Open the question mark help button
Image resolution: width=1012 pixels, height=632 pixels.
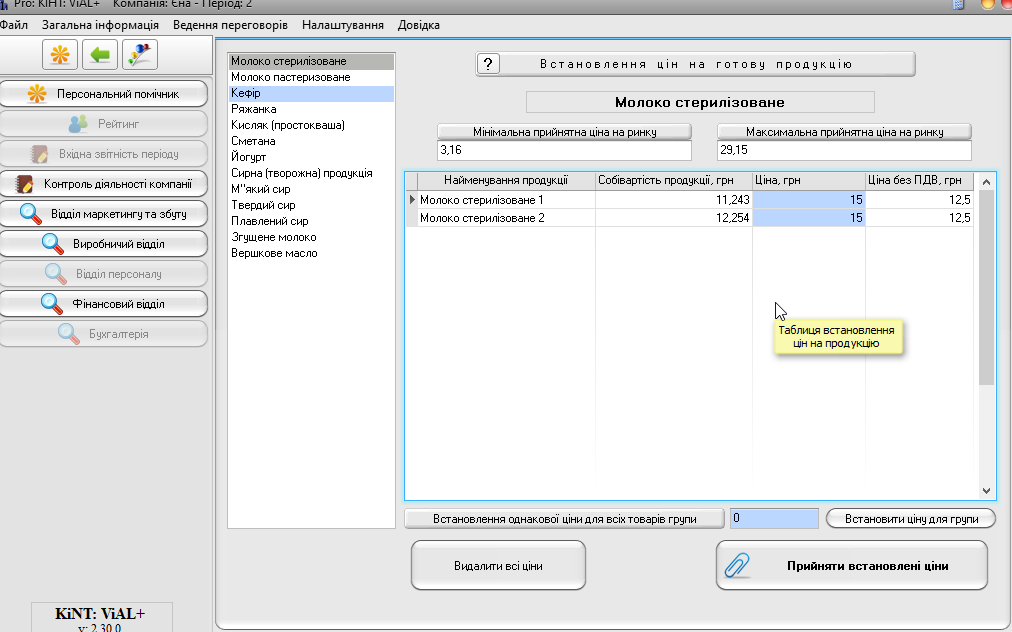489,64
